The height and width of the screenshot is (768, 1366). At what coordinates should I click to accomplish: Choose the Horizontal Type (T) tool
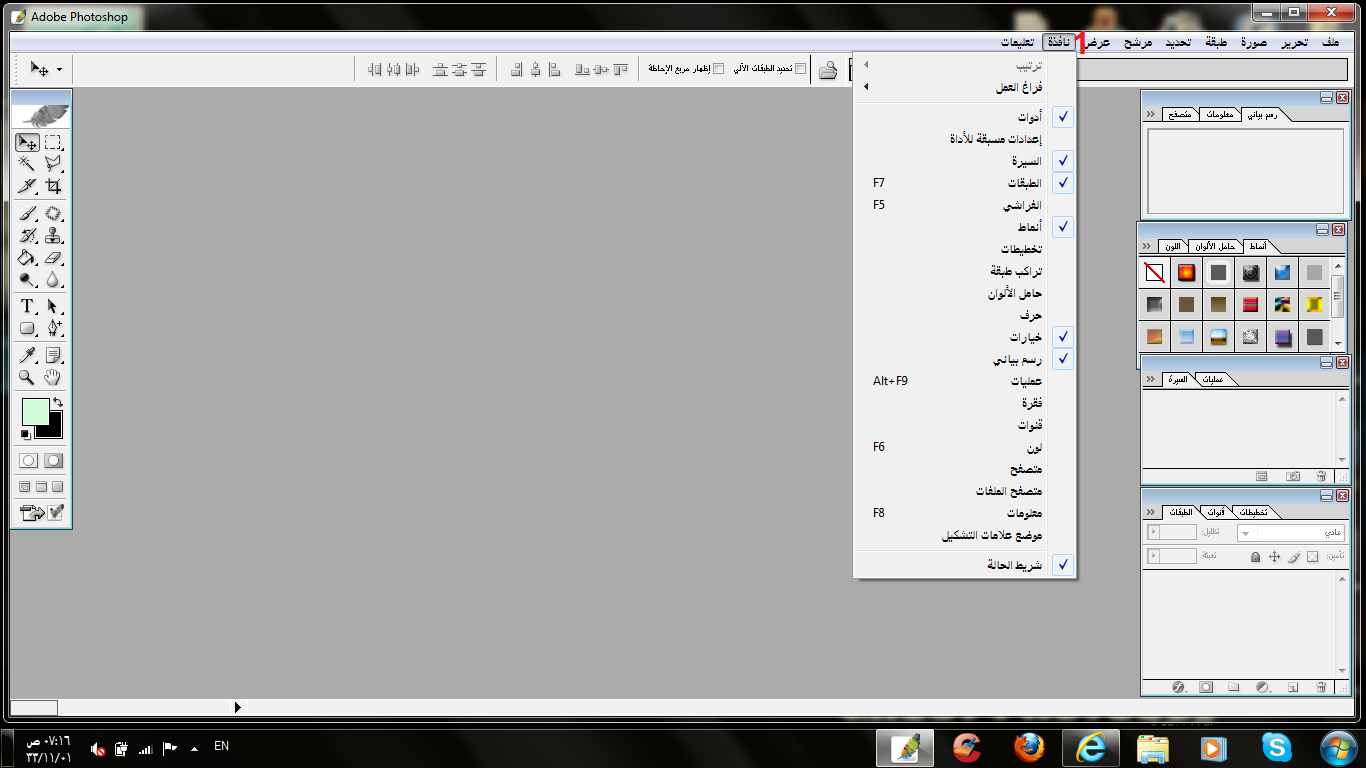(x=28, y=306)
